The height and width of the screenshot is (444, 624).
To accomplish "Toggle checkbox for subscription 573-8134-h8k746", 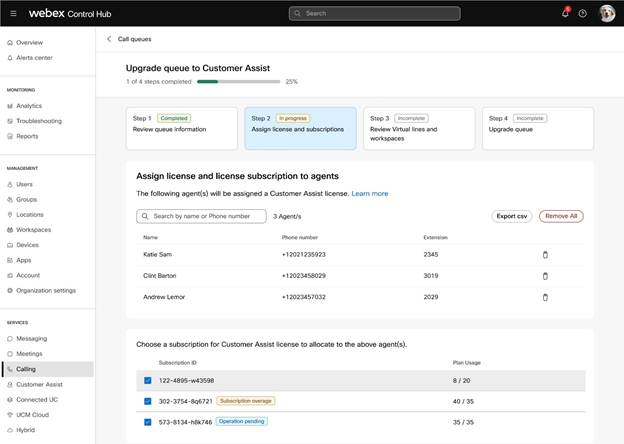I will coord(148,422).
